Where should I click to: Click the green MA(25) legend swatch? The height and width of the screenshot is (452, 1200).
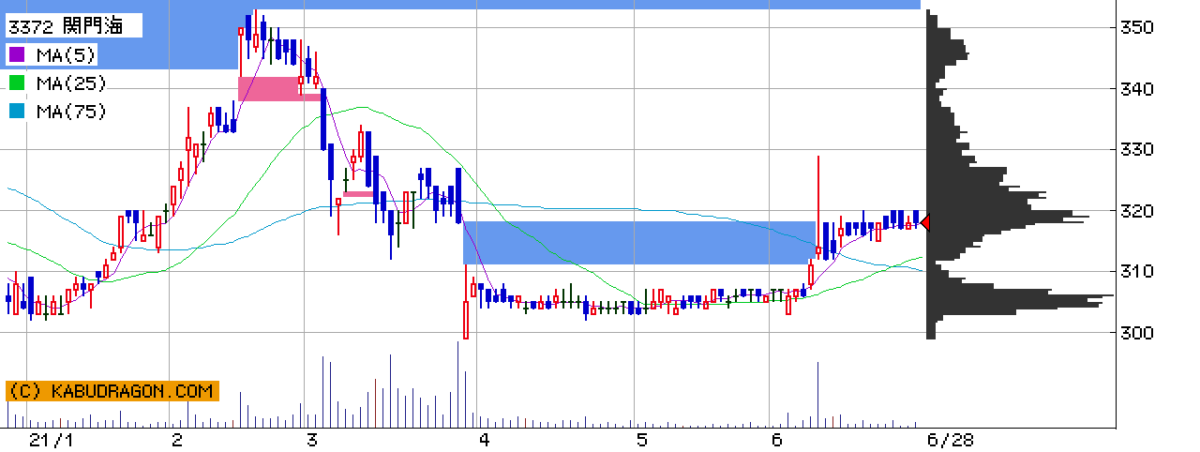click(x=15, y=84)
